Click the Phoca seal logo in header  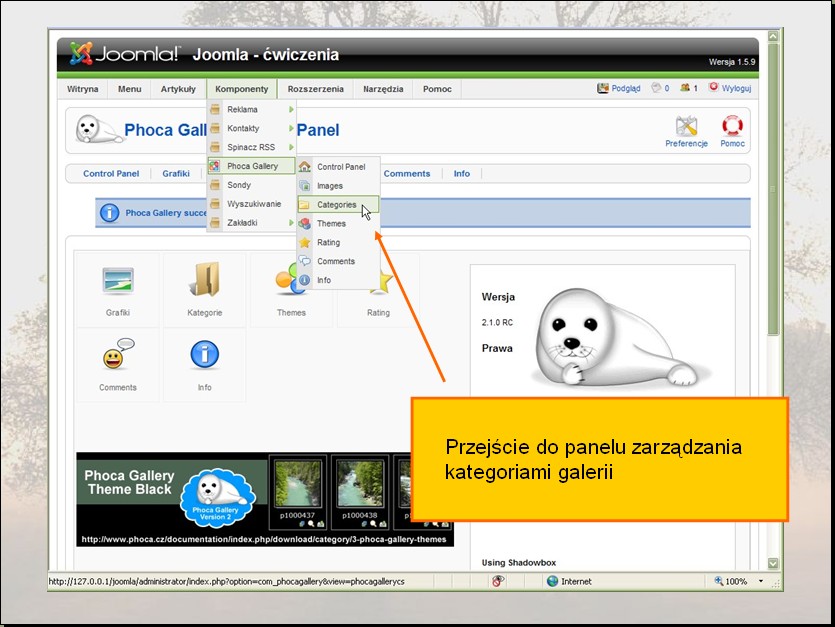tap(99, 129)
